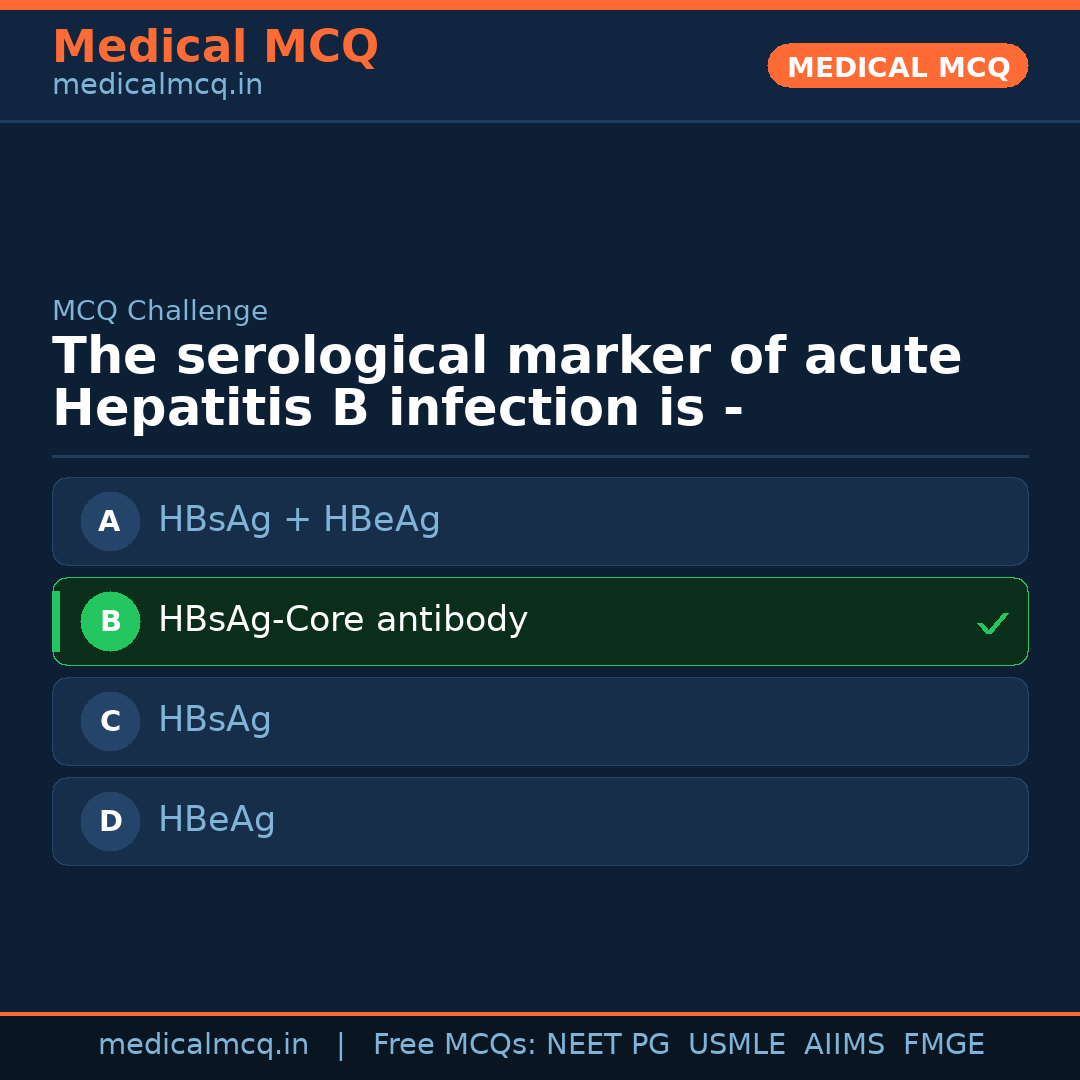This screenshot has width=1080, height=1080.
Task: Click the Hepatitis B question heading
Action: click(x=506, y=383)
